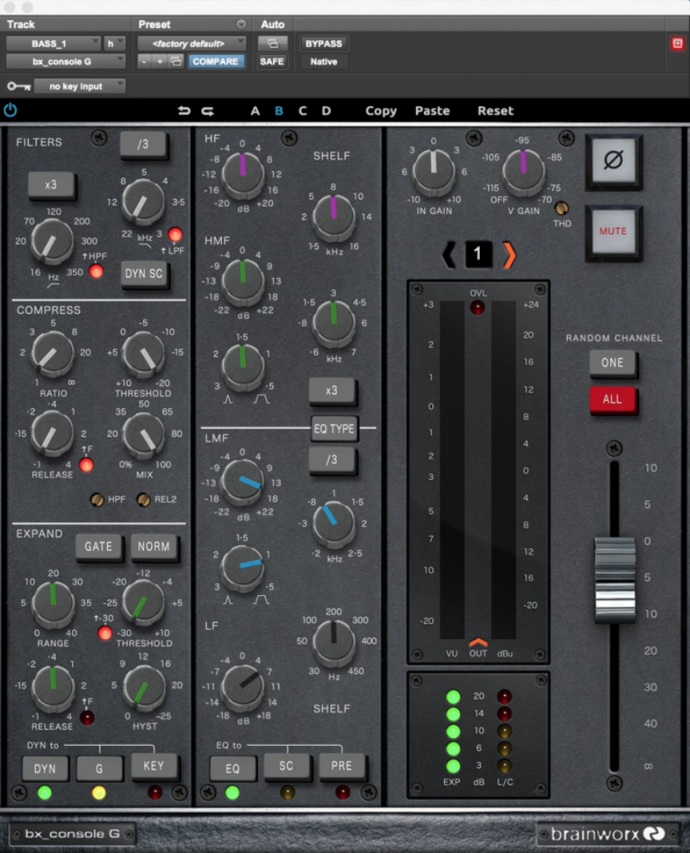Select settings slot B
This screenshot has height=853, width=690.
pyautogui.click(x=279, y=111)
